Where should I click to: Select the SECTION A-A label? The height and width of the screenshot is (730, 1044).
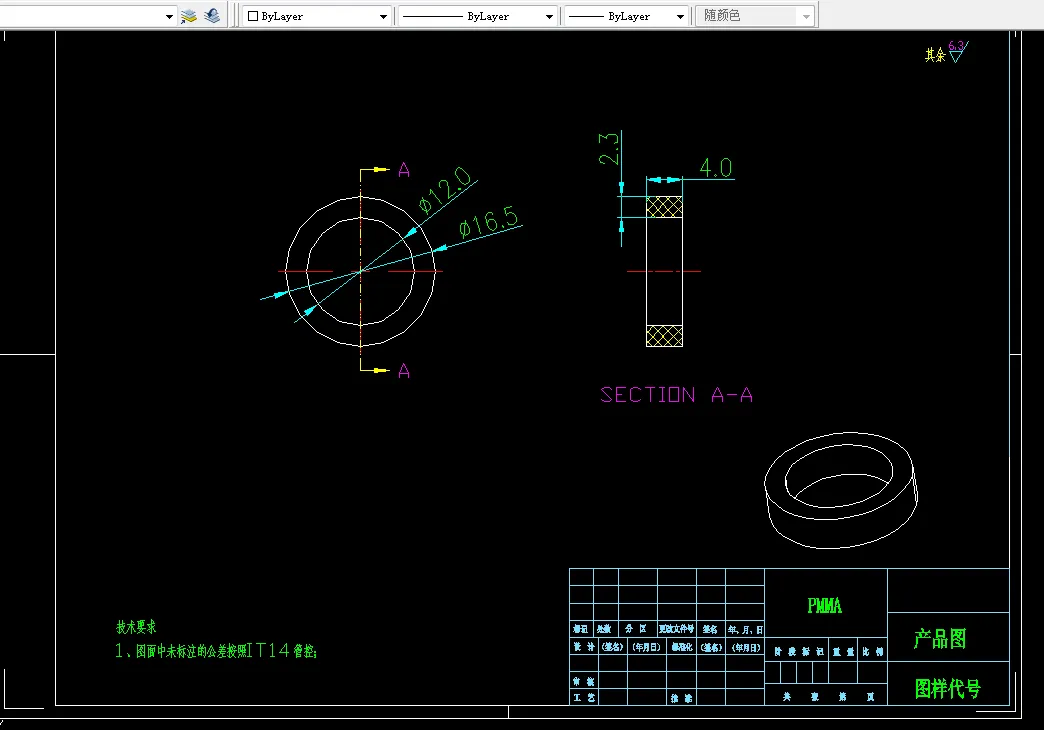tap(676, 395)
